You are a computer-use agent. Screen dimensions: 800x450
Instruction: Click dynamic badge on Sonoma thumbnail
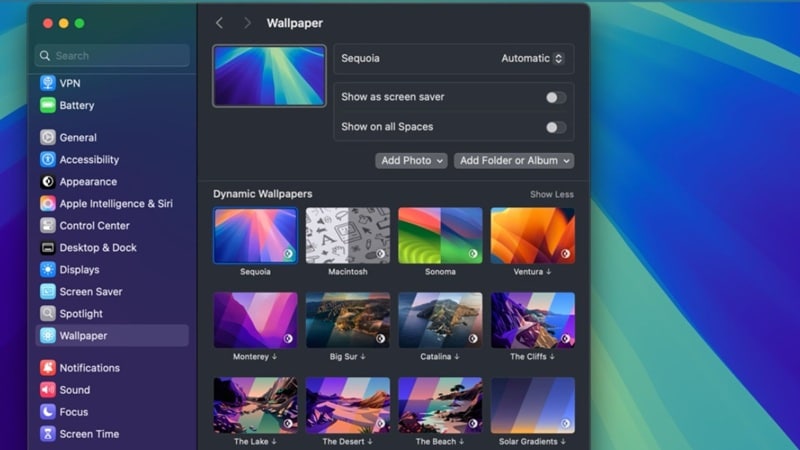473,254
